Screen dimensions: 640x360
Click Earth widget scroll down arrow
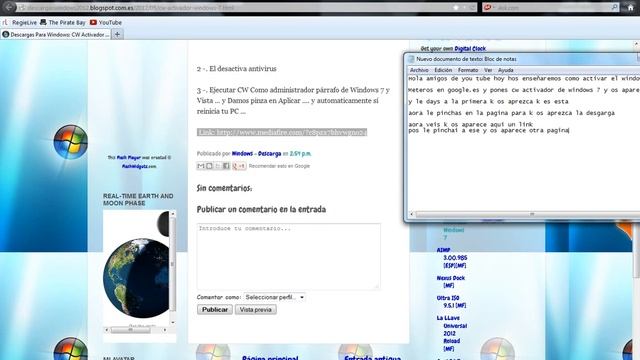[x=173, y=322]
